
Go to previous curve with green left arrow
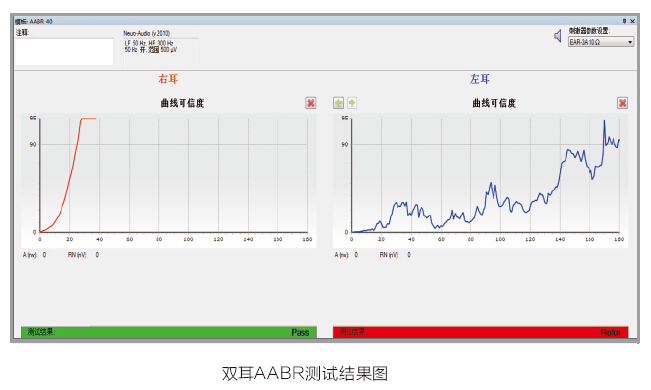338,103
